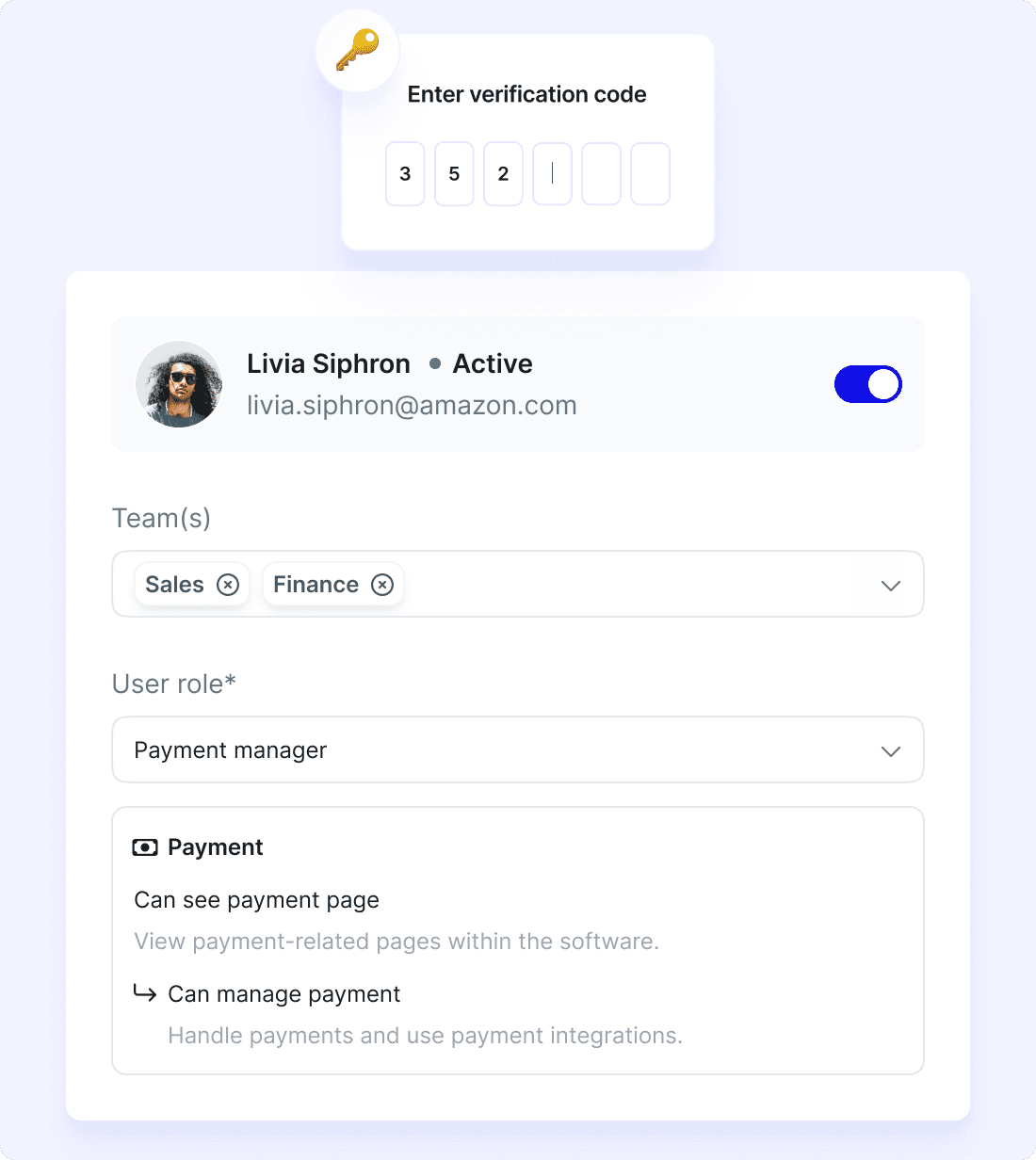Image resolution: width=1036 pixels, height=1160 pixels.
Task: Open Livia Siphron's profile avatar
Action: point(179,384)
